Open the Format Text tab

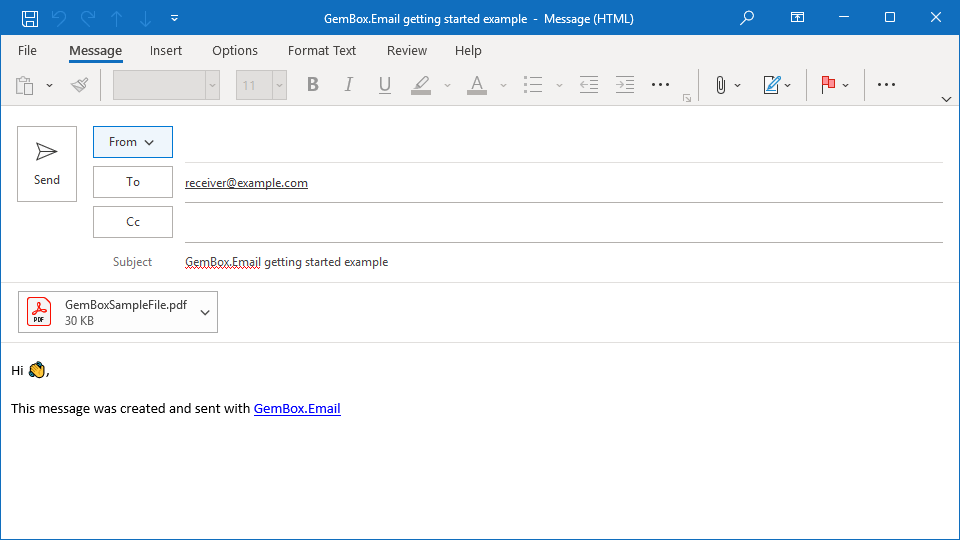point(322,51)
